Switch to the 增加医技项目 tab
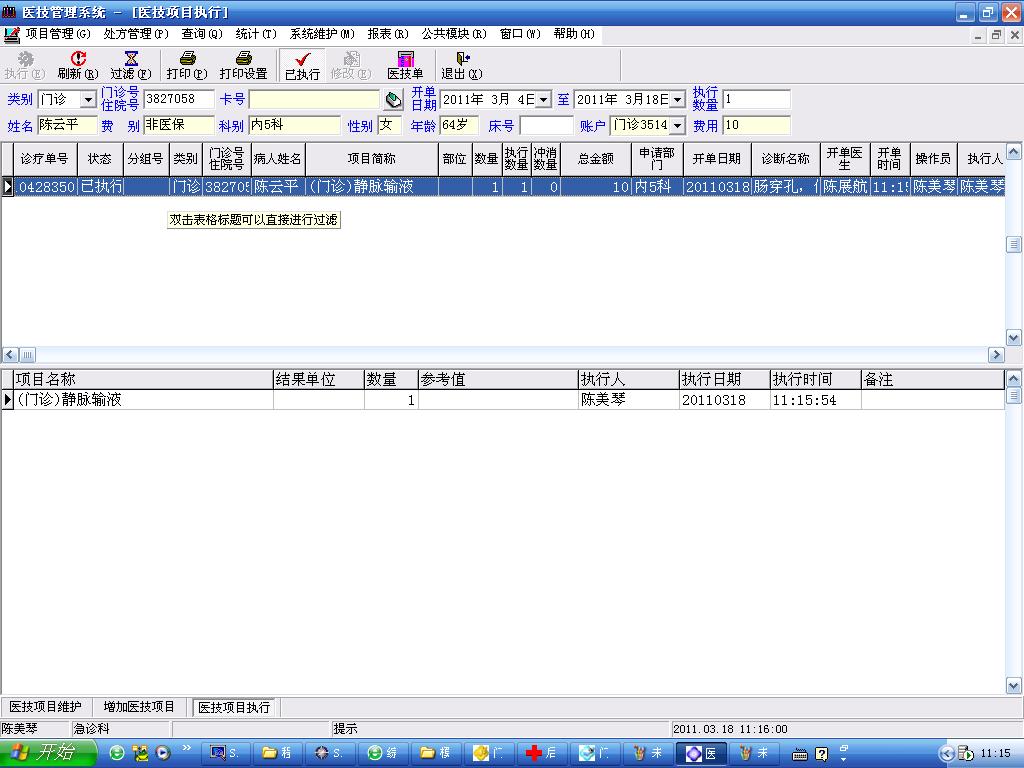 click(x=139, y=707)
